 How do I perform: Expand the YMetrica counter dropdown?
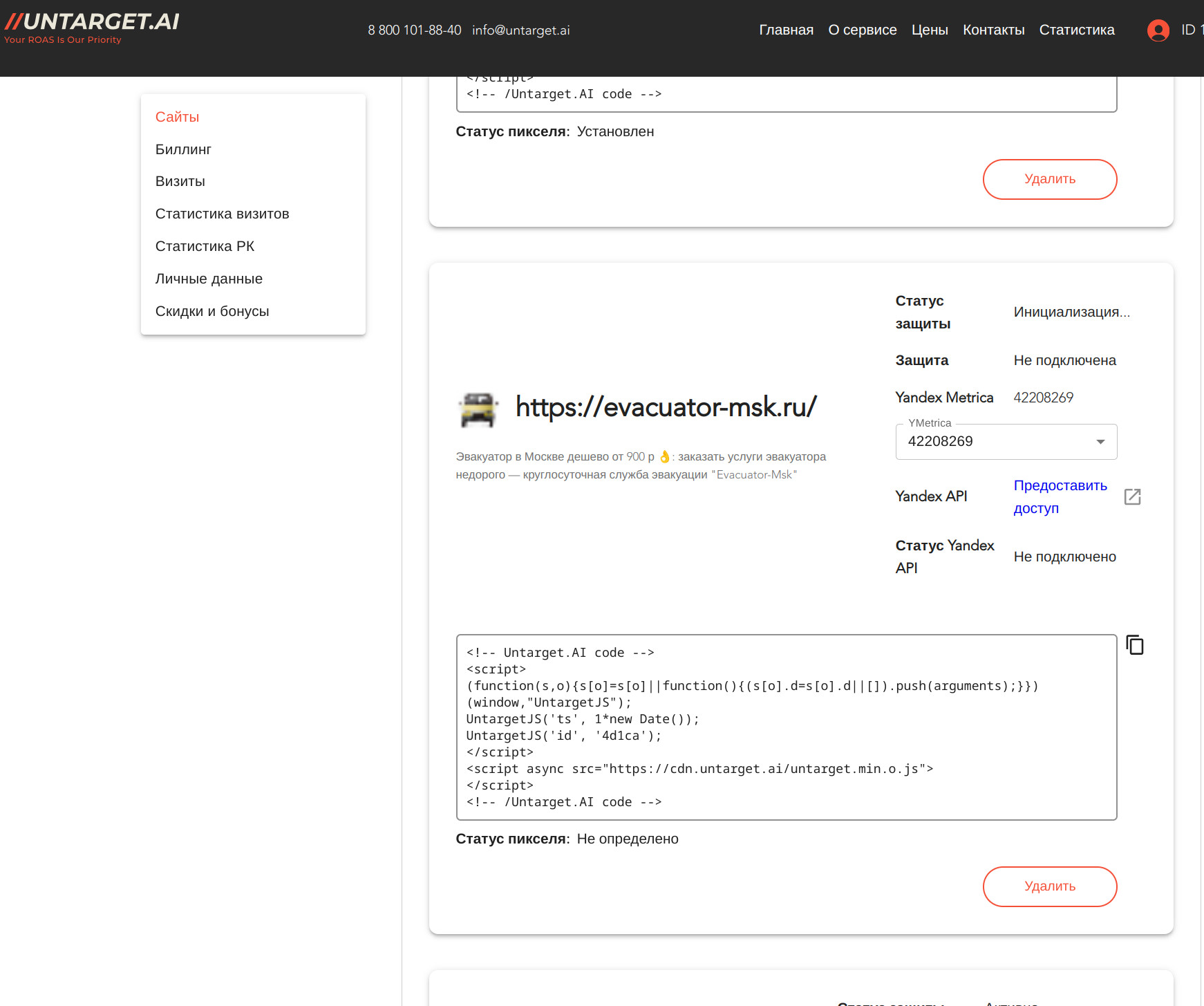click(1099, 441)
